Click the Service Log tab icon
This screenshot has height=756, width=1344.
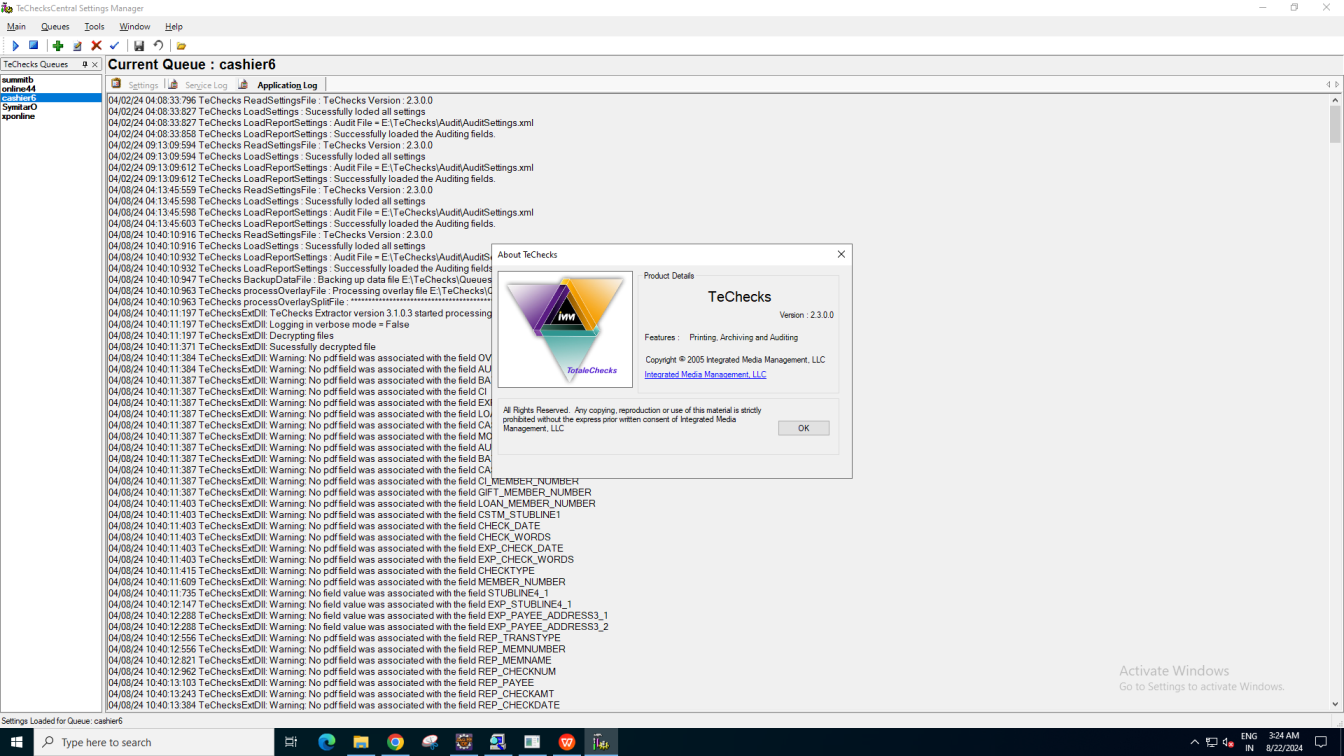(x=173, y=84)
